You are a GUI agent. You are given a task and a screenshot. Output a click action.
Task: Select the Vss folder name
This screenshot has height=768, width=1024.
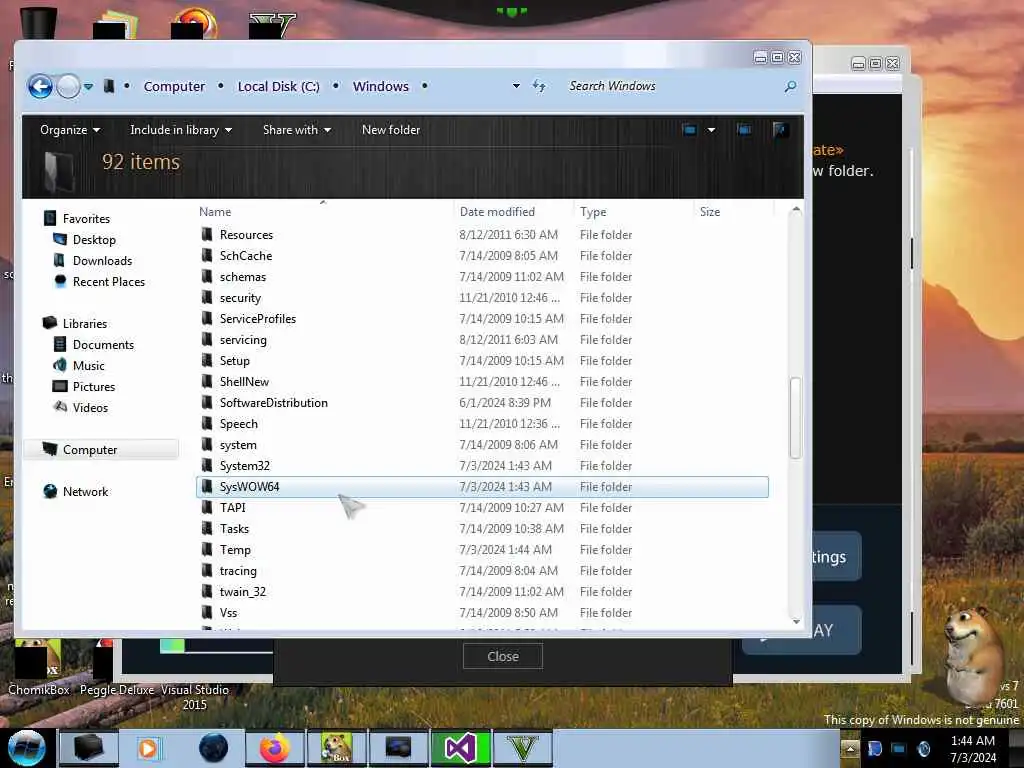point(228,613)
